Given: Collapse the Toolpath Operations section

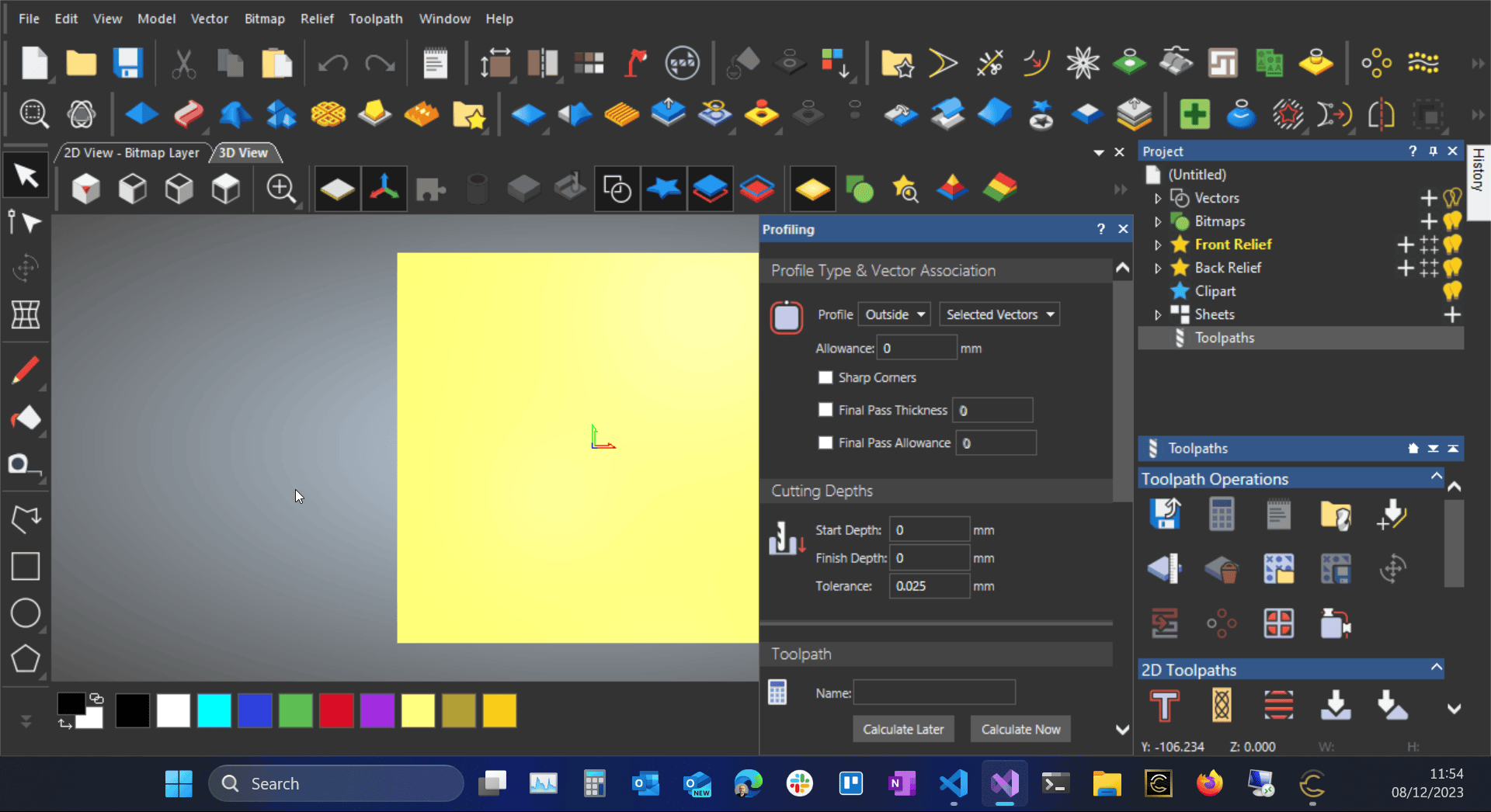Looking at the screenshot, I should [x=1436, y=477].
